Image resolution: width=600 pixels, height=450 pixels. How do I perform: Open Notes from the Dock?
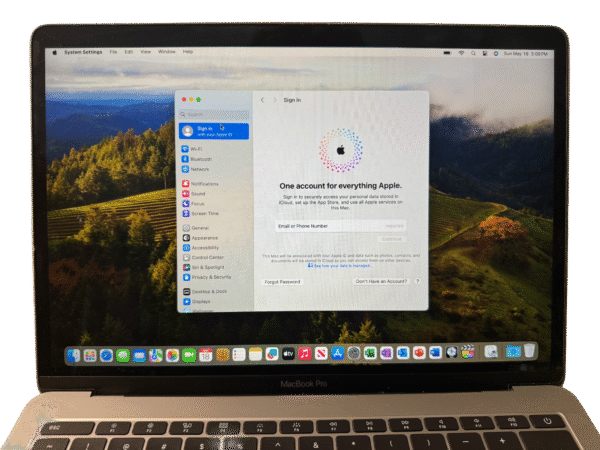[255, 355]
